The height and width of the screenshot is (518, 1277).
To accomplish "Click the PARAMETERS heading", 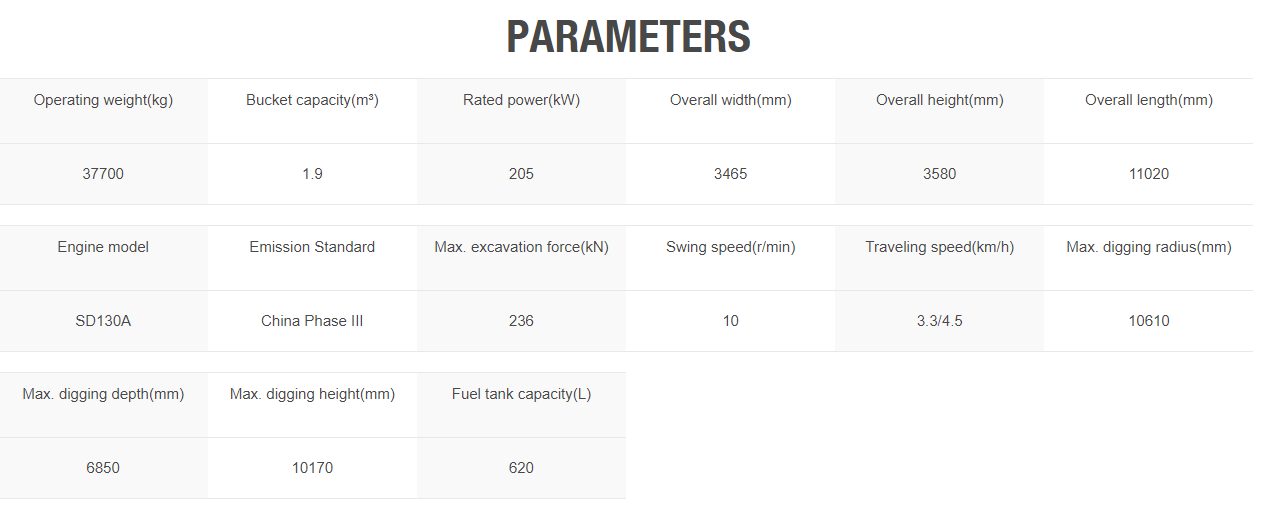I will [x=628, y=37].
